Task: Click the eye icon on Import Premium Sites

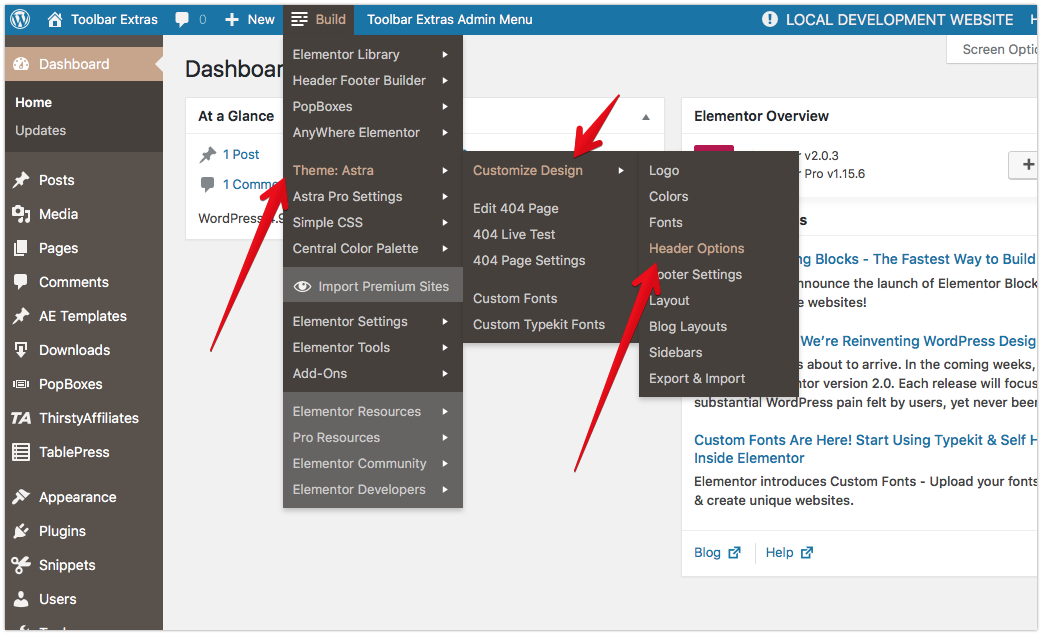Action: coord(302,286)
